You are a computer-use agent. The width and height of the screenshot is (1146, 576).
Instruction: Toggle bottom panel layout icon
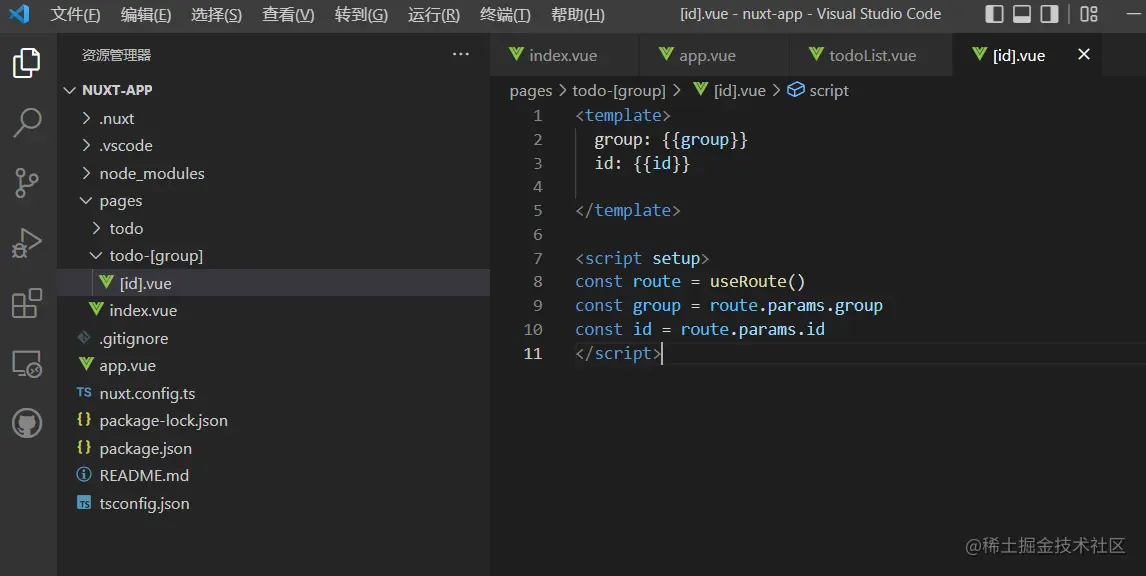point(1022,14)
